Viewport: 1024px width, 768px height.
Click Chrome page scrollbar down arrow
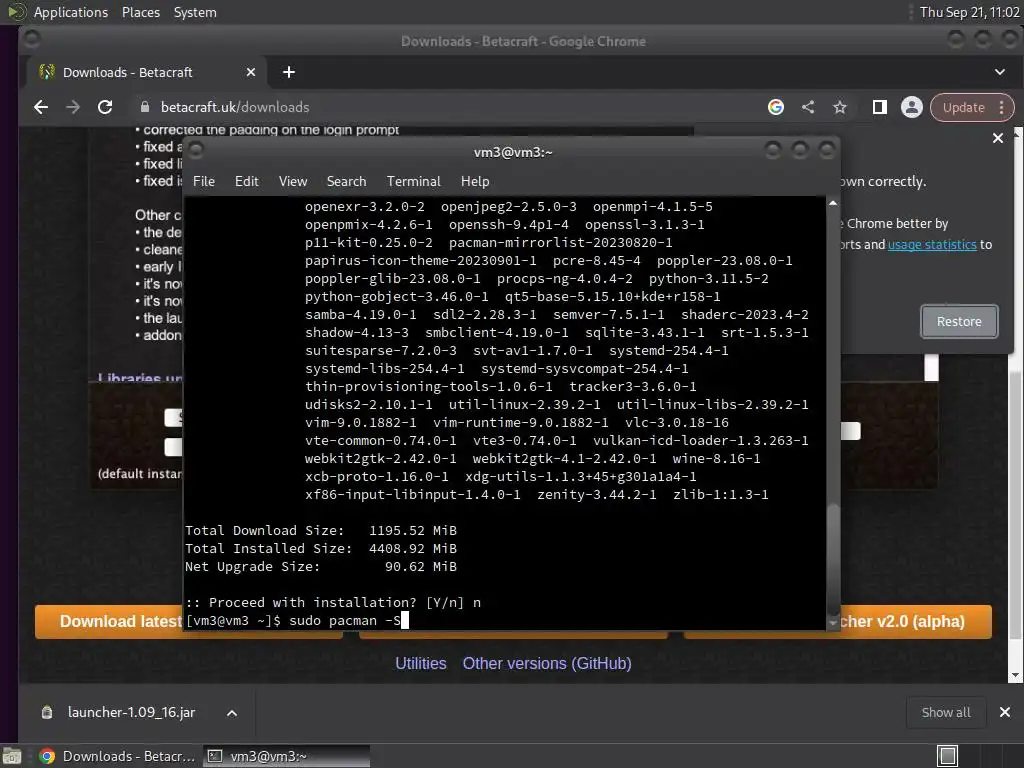tap(1015, 676)
